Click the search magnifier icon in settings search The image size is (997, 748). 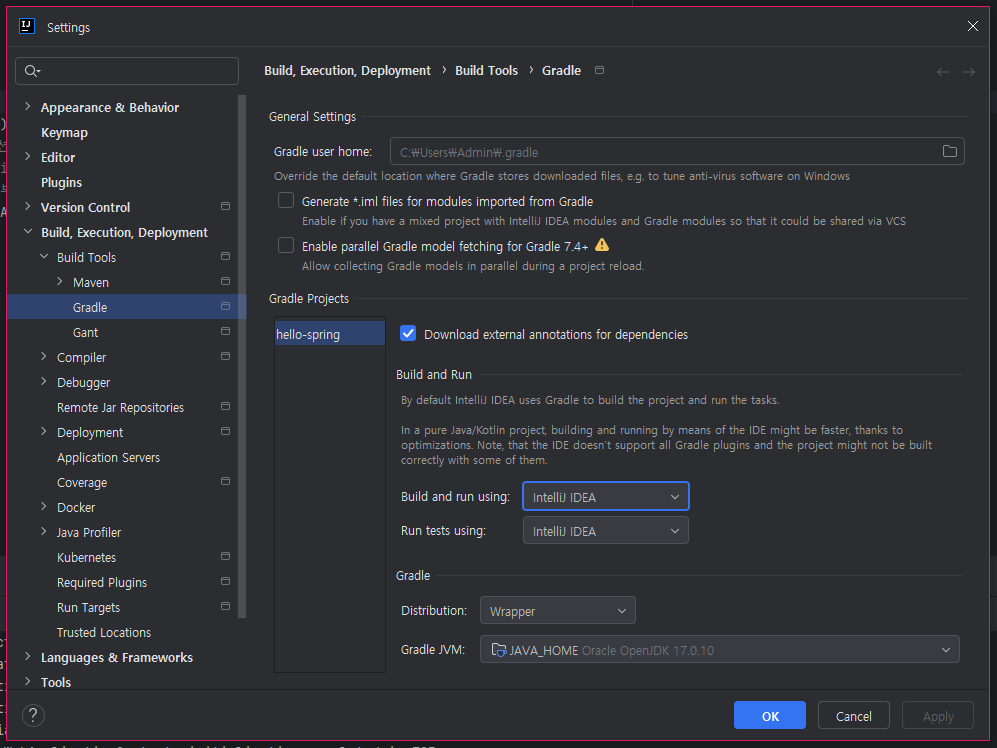click(32, 71)
